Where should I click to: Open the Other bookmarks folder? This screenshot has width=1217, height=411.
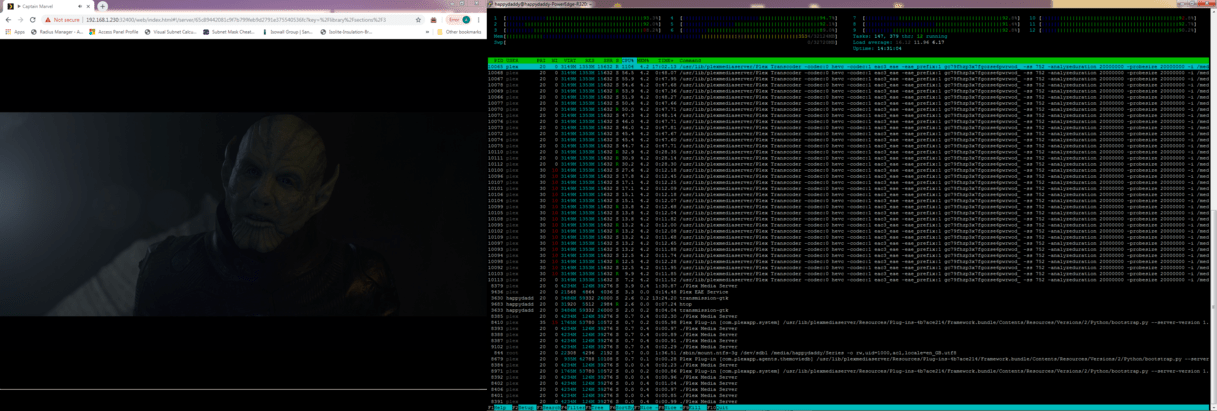(459, 32)
